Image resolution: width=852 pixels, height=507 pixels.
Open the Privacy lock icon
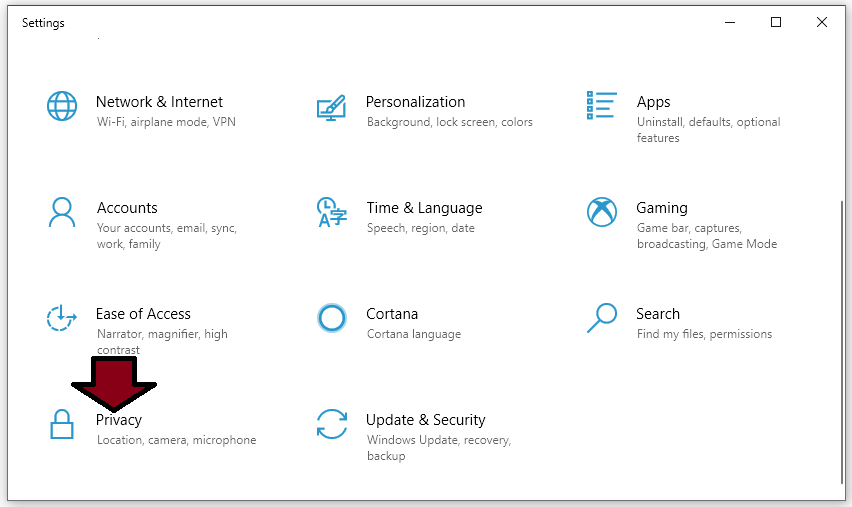62,424
